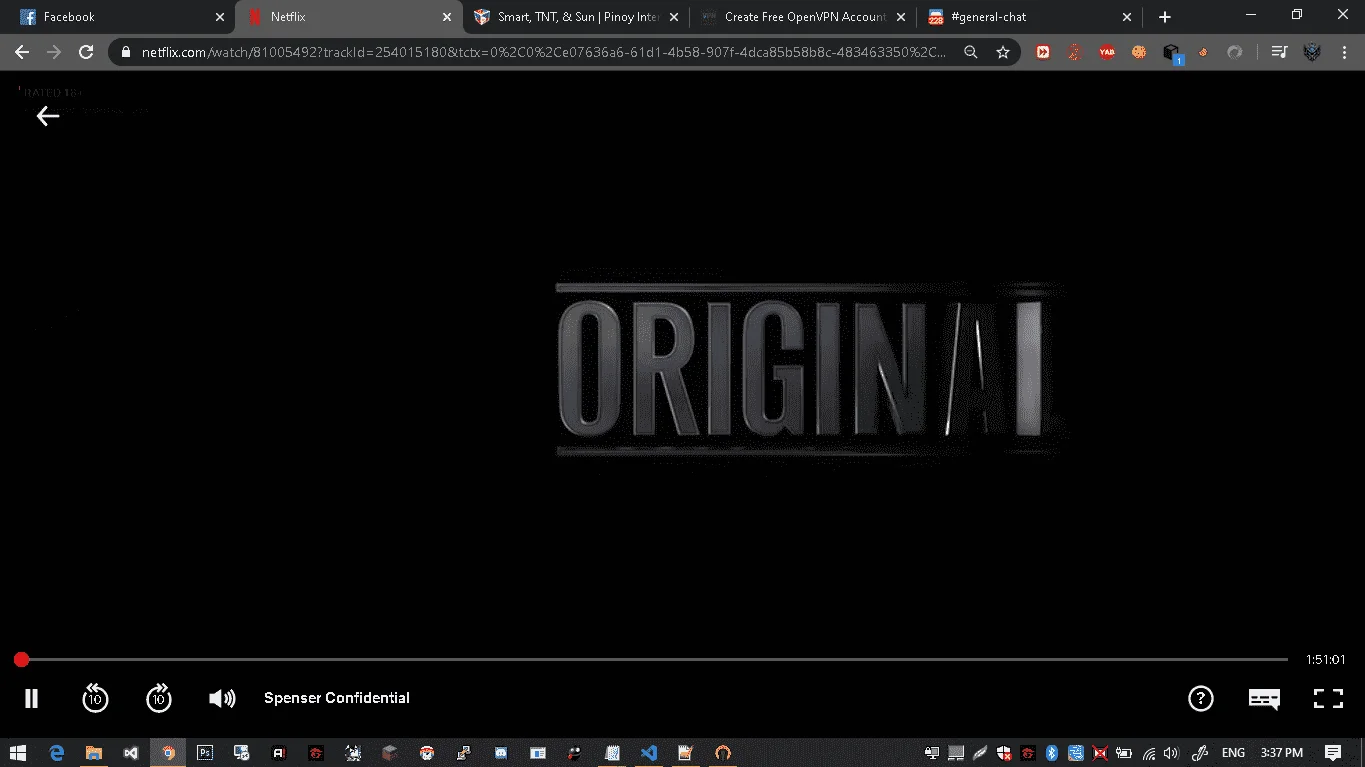Screen dimensions: 1365x767
Task: Open system volume tray icon
Action: click(x=1171, y=753)
